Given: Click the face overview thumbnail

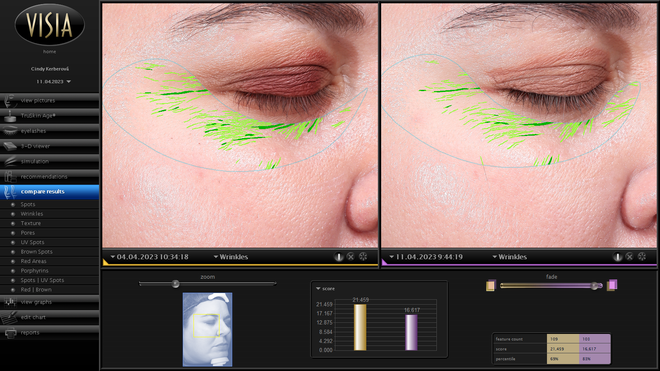Looking at the screenshot, I should tap(208, 329).
